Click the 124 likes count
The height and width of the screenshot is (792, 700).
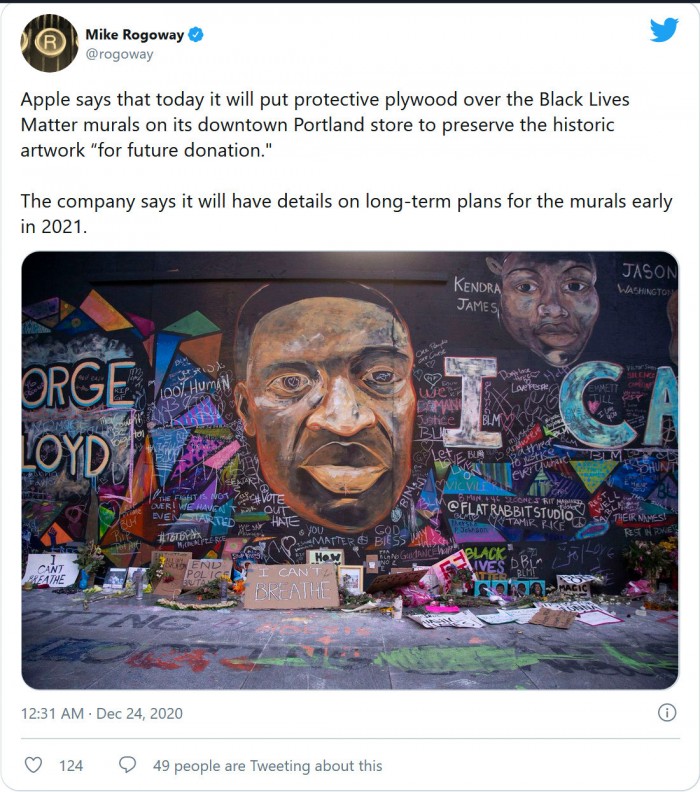click(71, 766)
